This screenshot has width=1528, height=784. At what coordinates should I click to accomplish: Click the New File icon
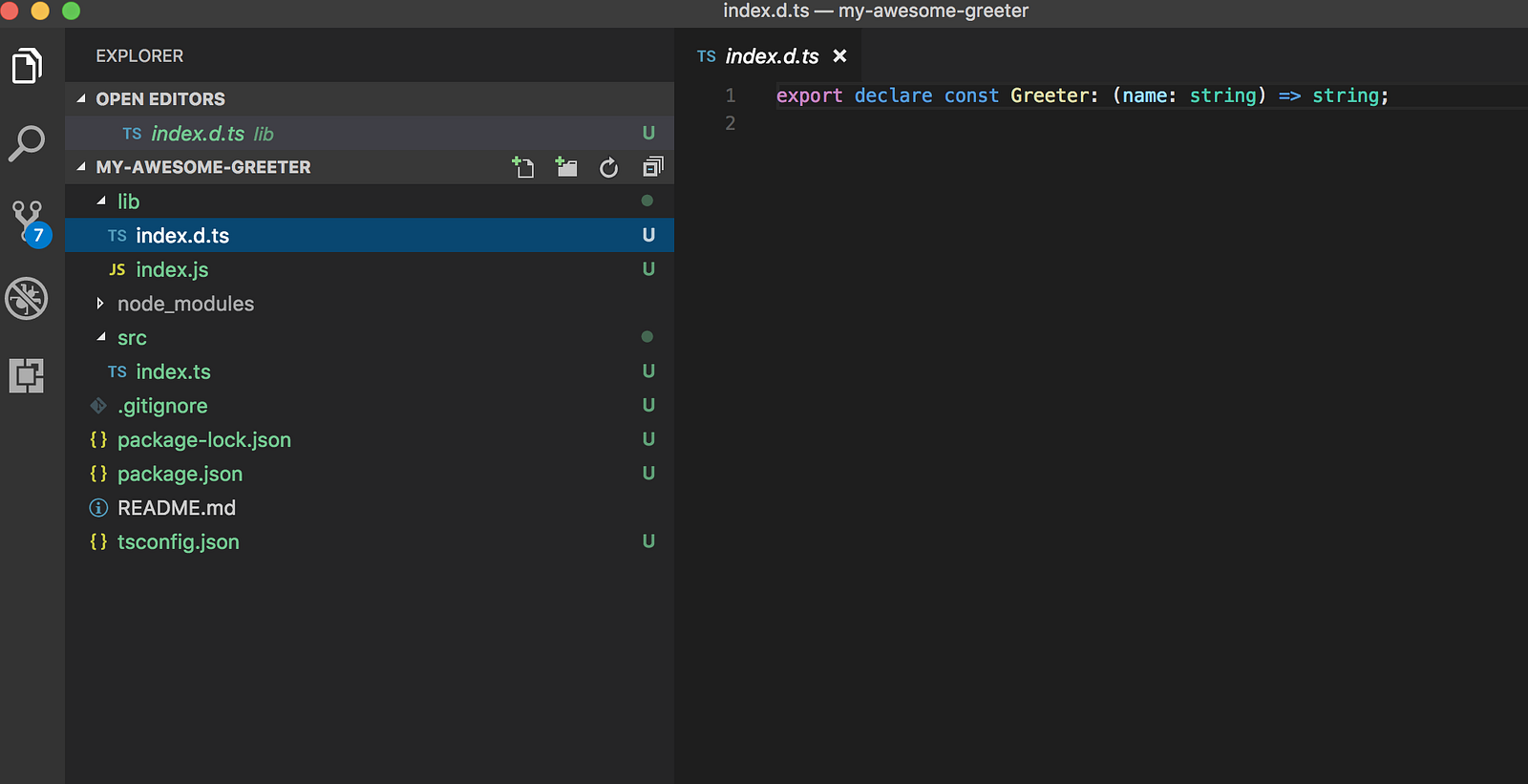pyautogui.click(x=522, y=168)
